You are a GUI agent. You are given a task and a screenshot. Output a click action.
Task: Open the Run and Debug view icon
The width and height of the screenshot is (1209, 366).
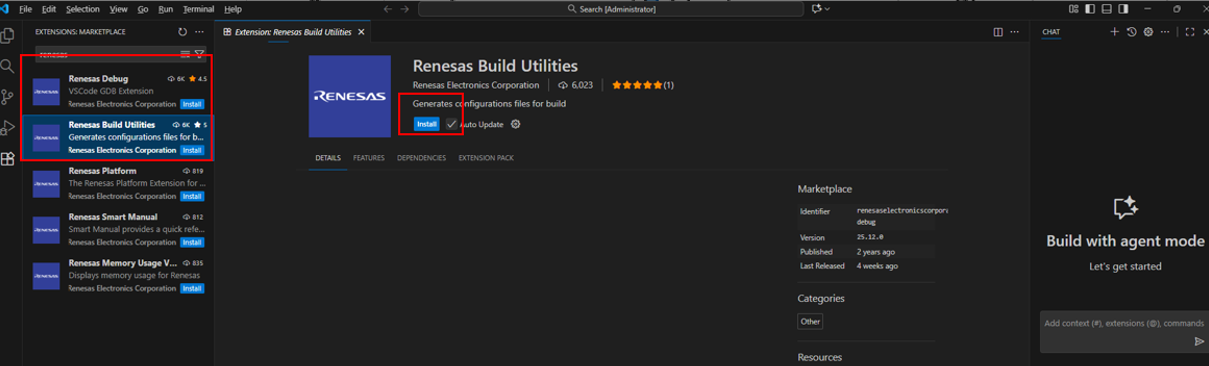pos(8,127)
